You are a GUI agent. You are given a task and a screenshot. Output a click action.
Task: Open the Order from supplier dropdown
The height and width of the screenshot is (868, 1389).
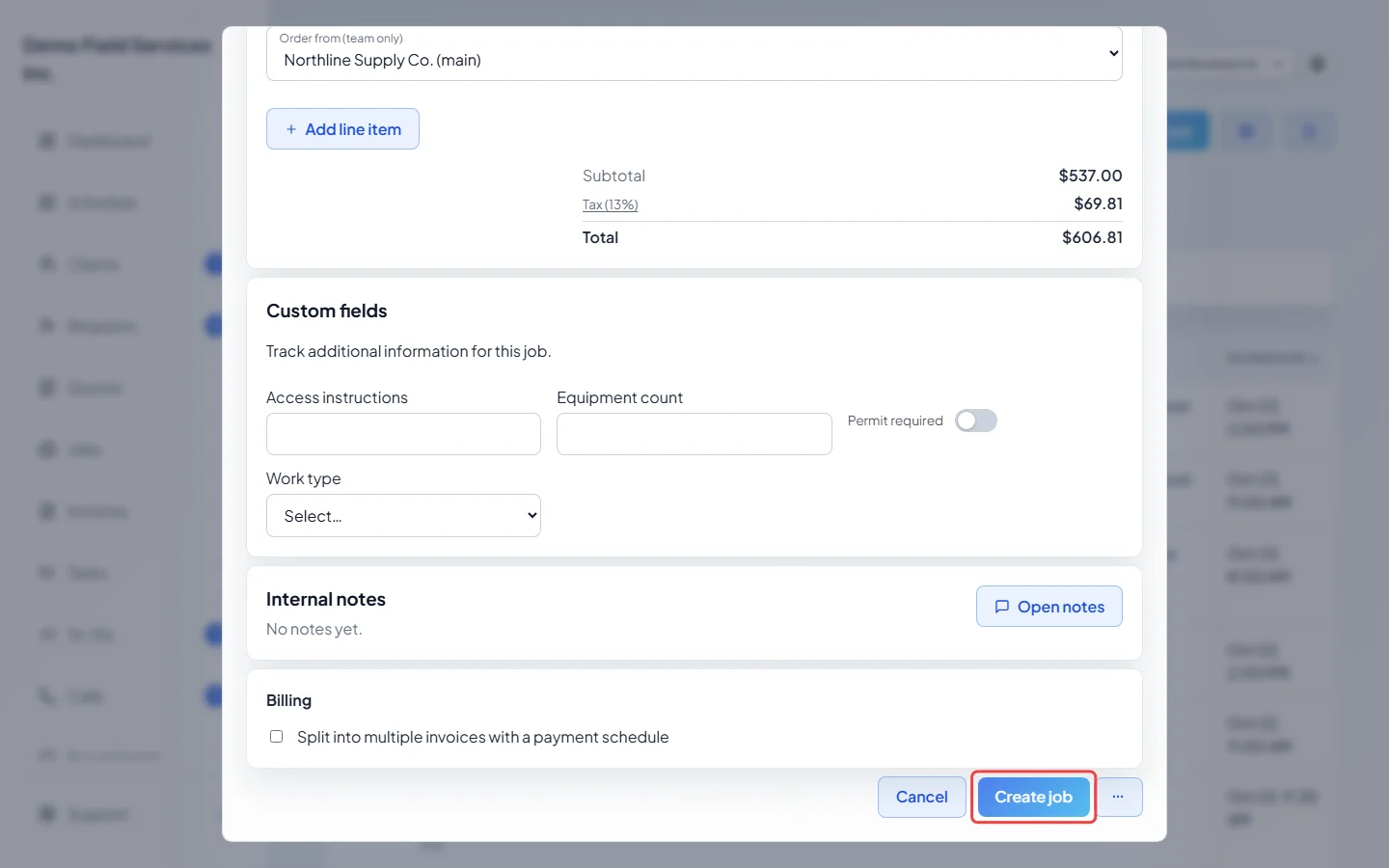tap(694, 54)
